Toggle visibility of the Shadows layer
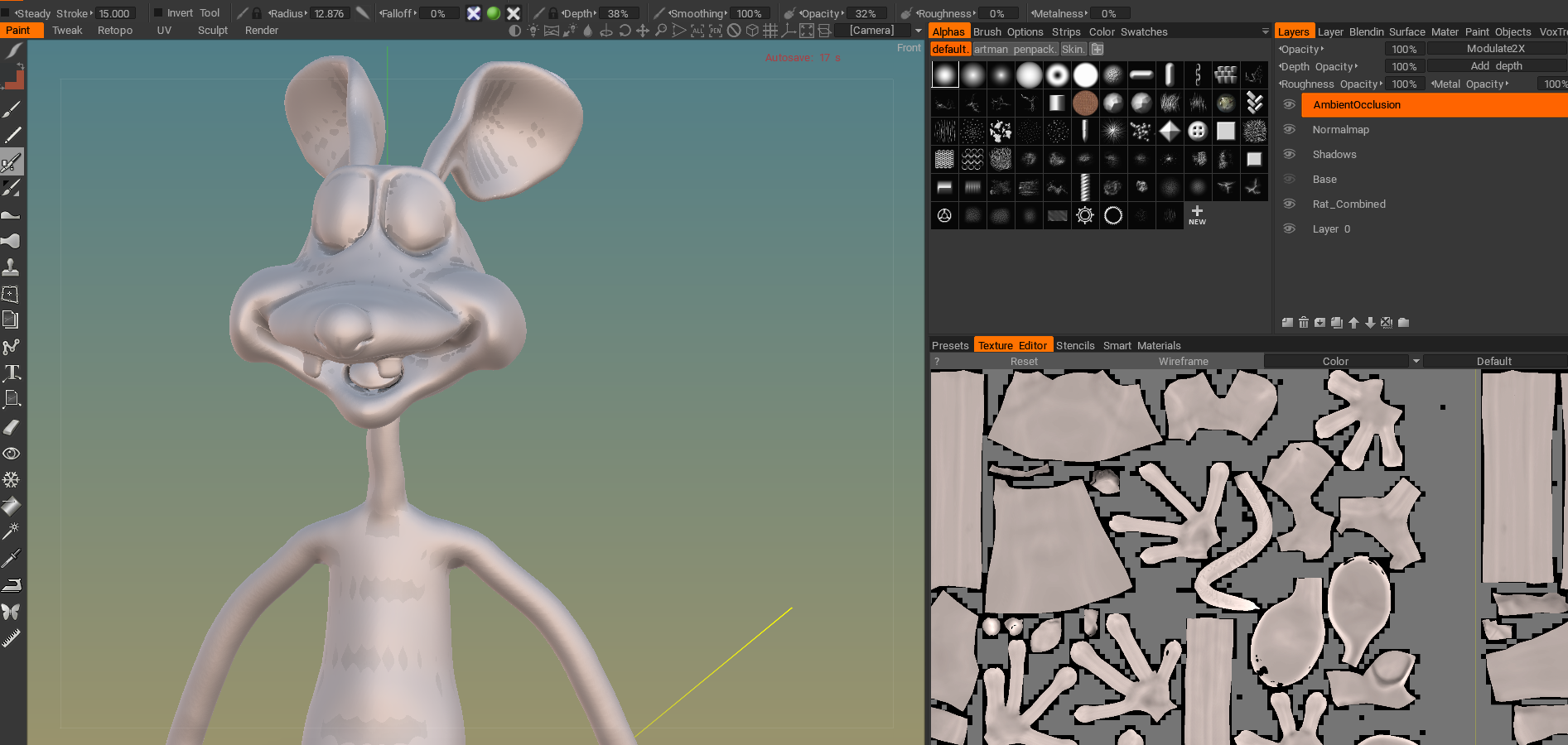Screen dimensions: 1568x745 point(1289,155)
